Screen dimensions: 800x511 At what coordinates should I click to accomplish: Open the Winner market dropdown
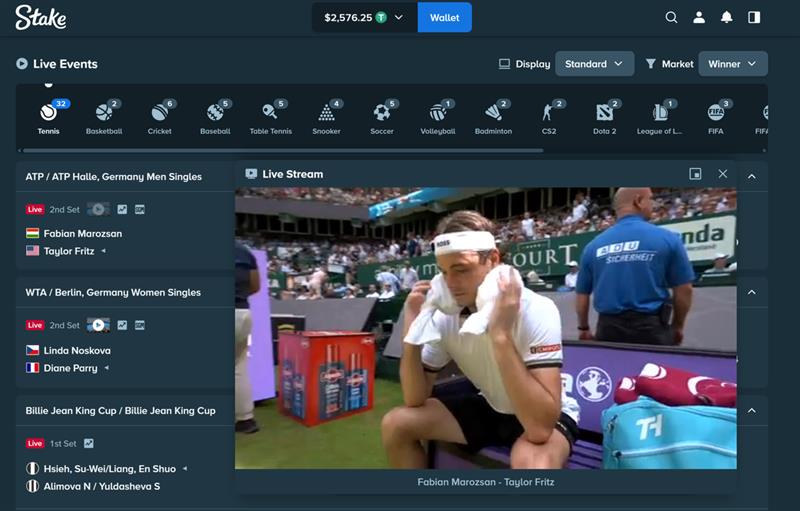(x=733, y=64)
